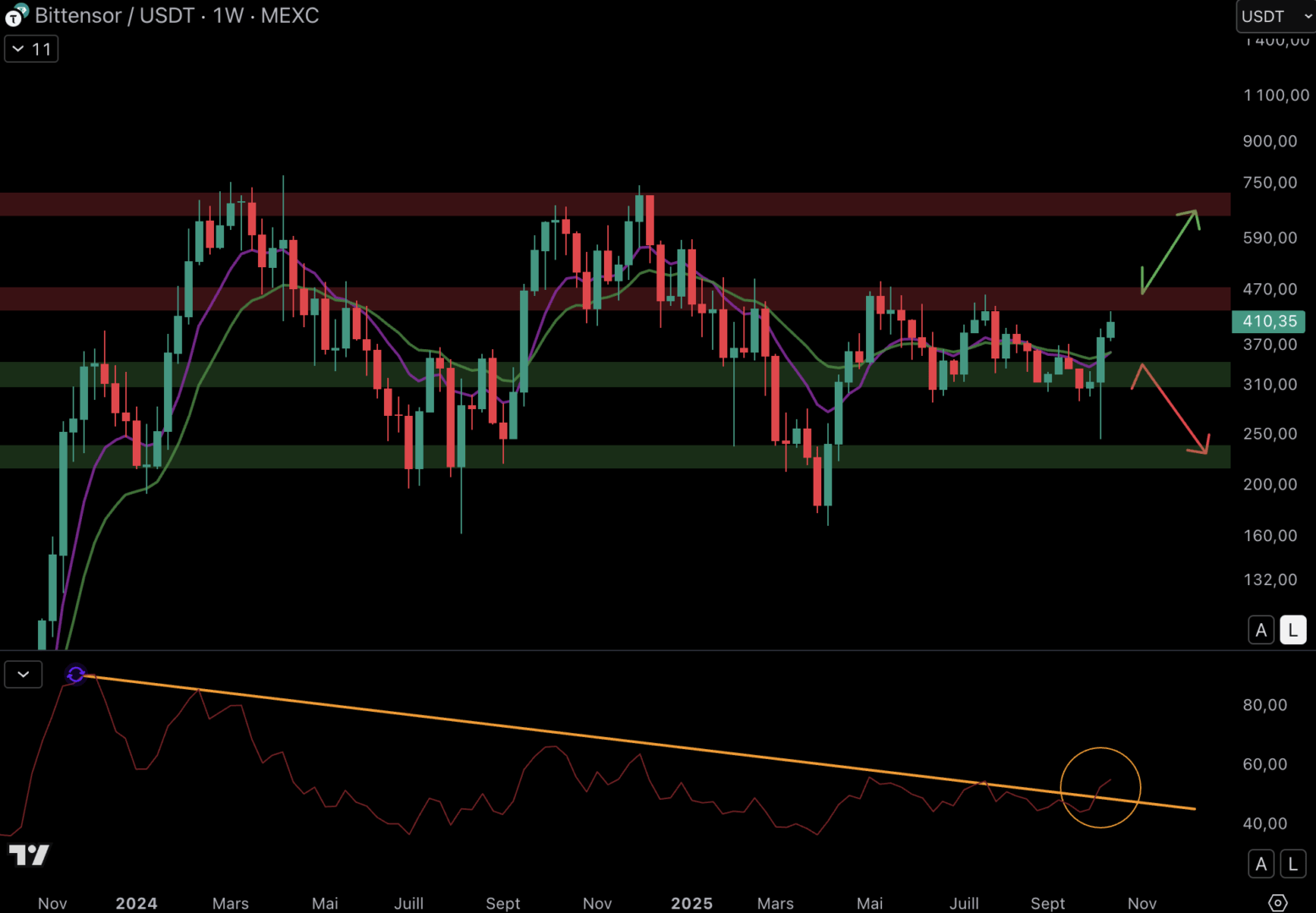Select the orange circle on the RSI pane
Image resolution: width=1316 pixels, height=913 pixels.
[x=1100, y=749]
